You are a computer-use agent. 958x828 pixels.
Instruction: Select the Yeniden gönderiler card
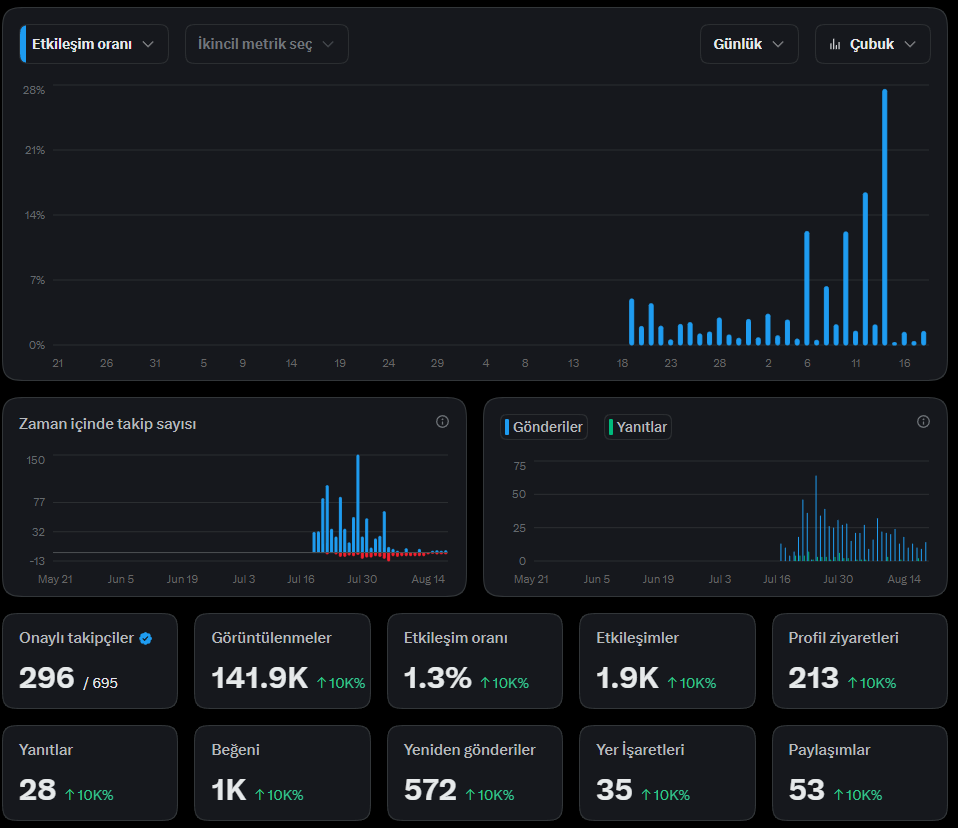(475, 773)
